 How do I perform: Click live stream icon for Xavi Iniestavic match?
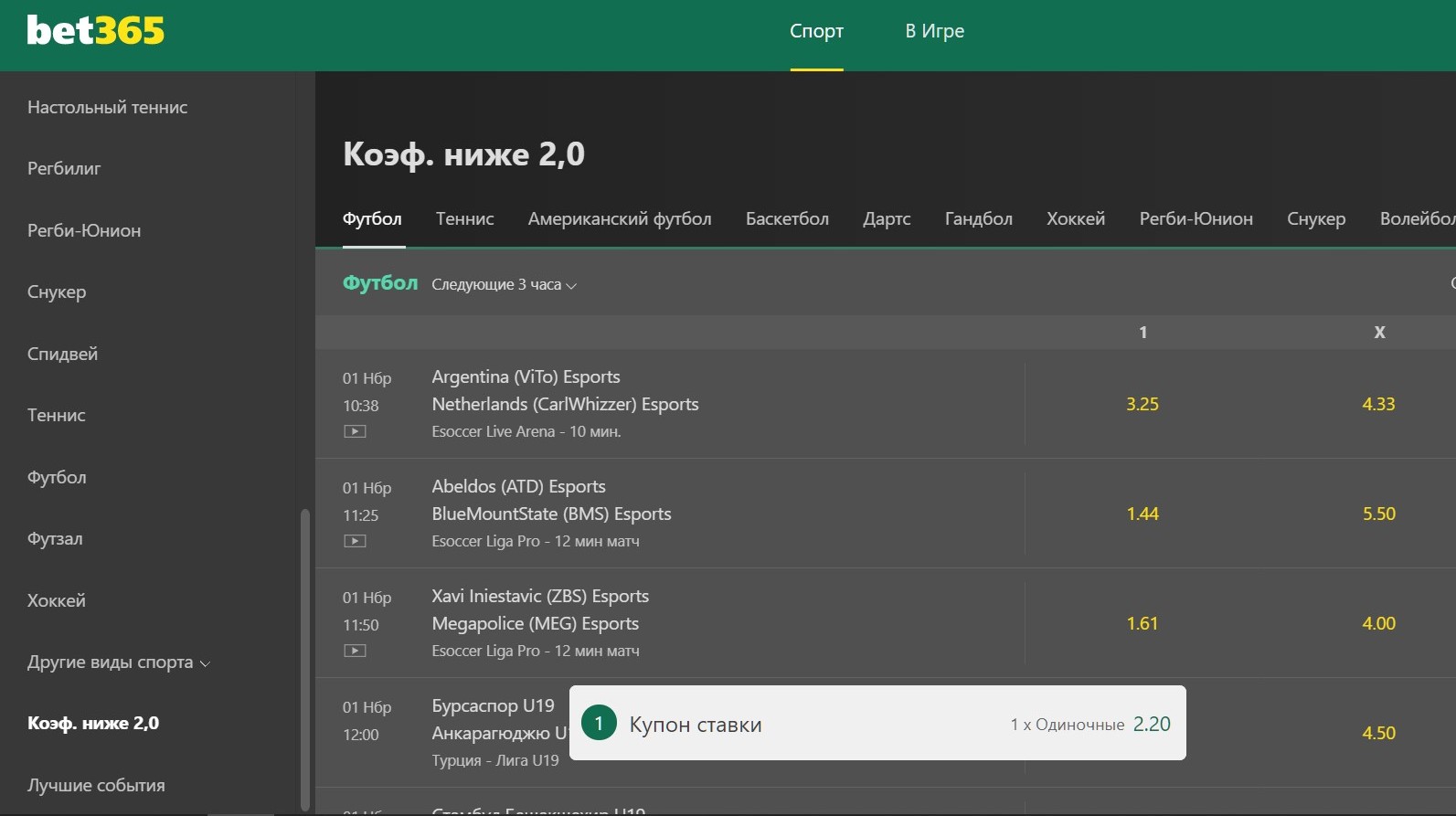(x=355, y=651)
